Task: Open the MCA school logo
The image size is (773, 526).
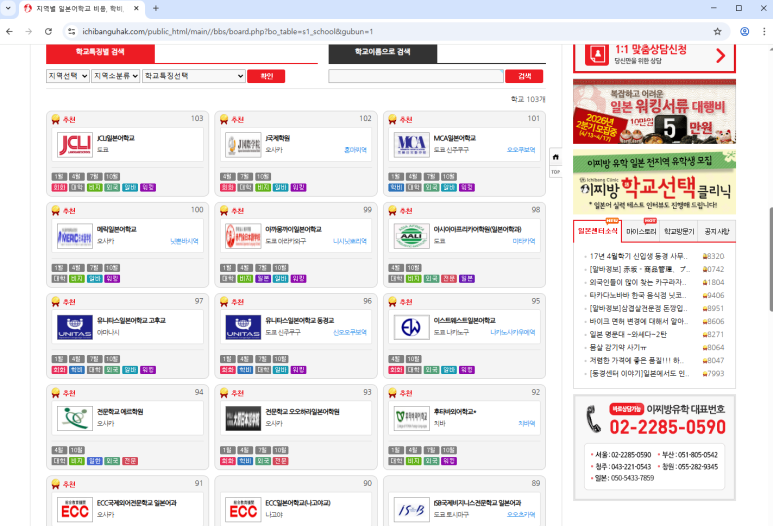Action: coord(411,144)
